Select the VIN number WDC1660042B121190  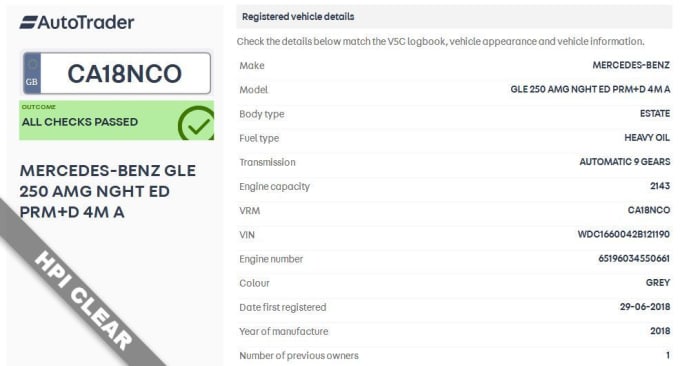point(624,235)
